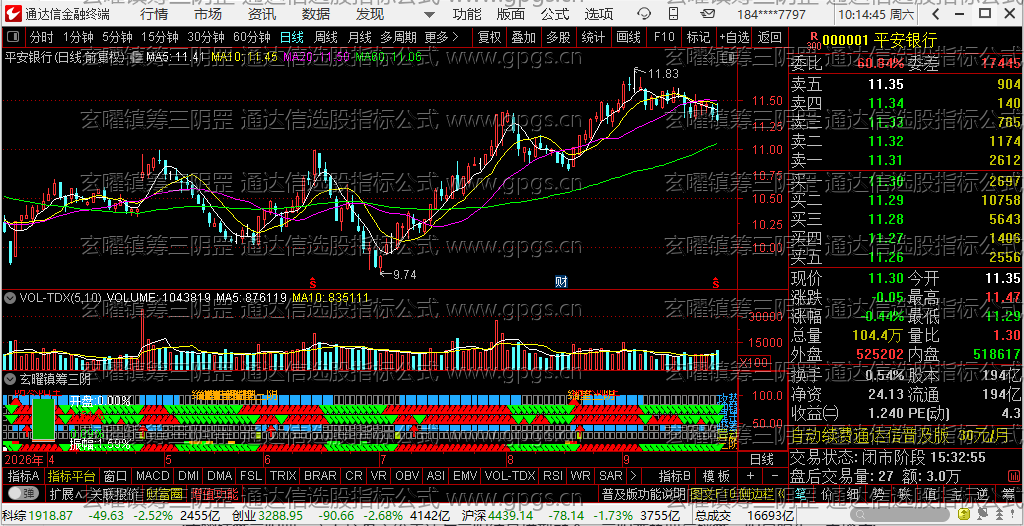Switch to 月线 monthly chart
Screen dimensions: 1024x526
pyautogui.click(x=359, y=37)
